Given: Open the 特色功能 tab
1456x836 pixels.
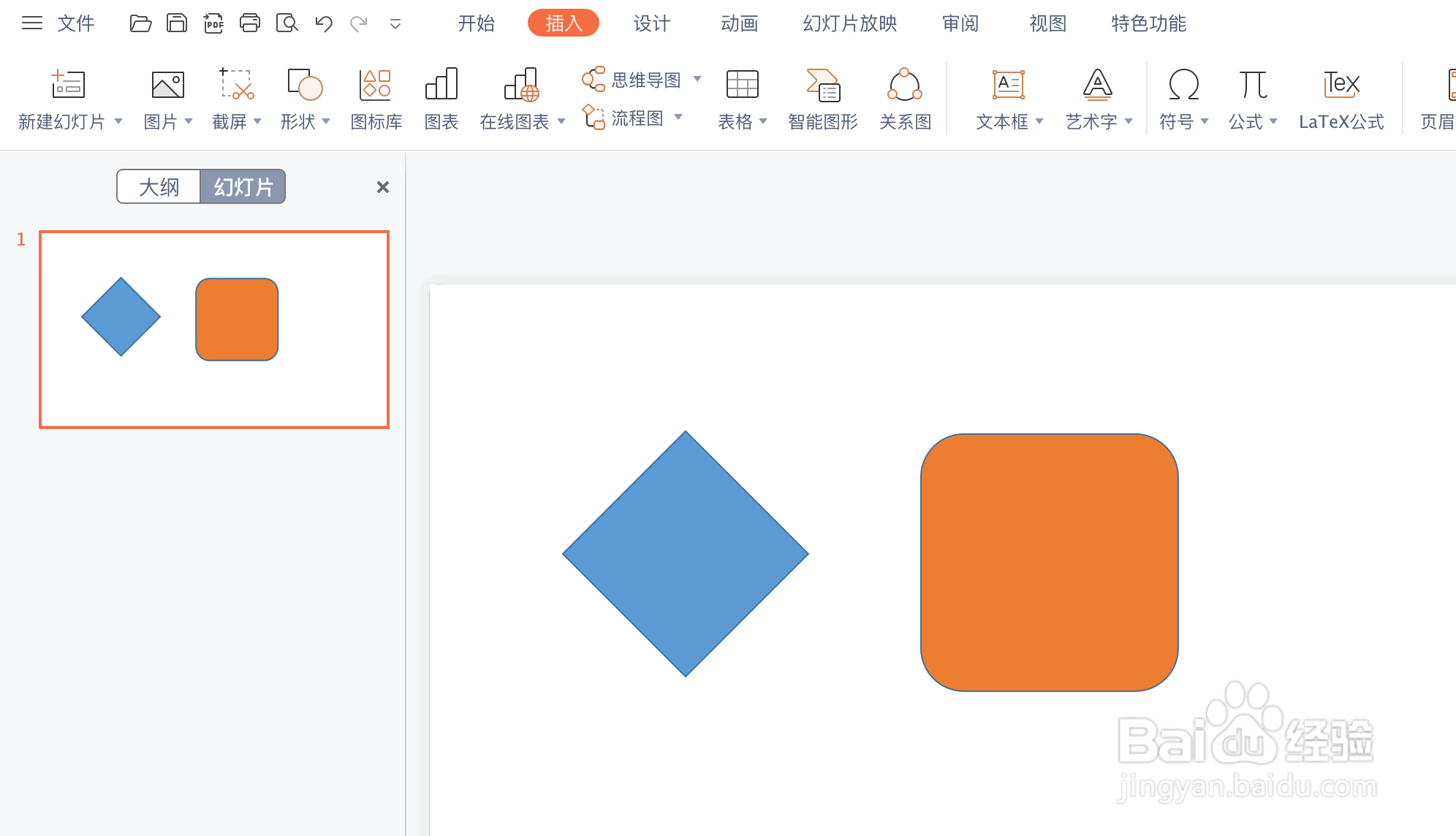Looking at the screenshot, I should 1149,23.
